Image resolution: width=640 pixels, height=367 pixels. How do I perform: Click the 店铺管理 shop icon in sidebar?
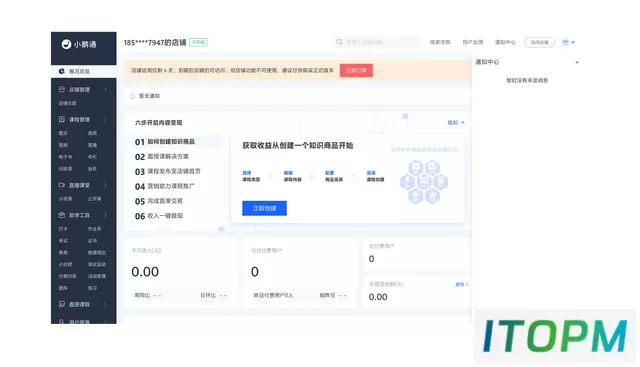[x=62, y=89]
